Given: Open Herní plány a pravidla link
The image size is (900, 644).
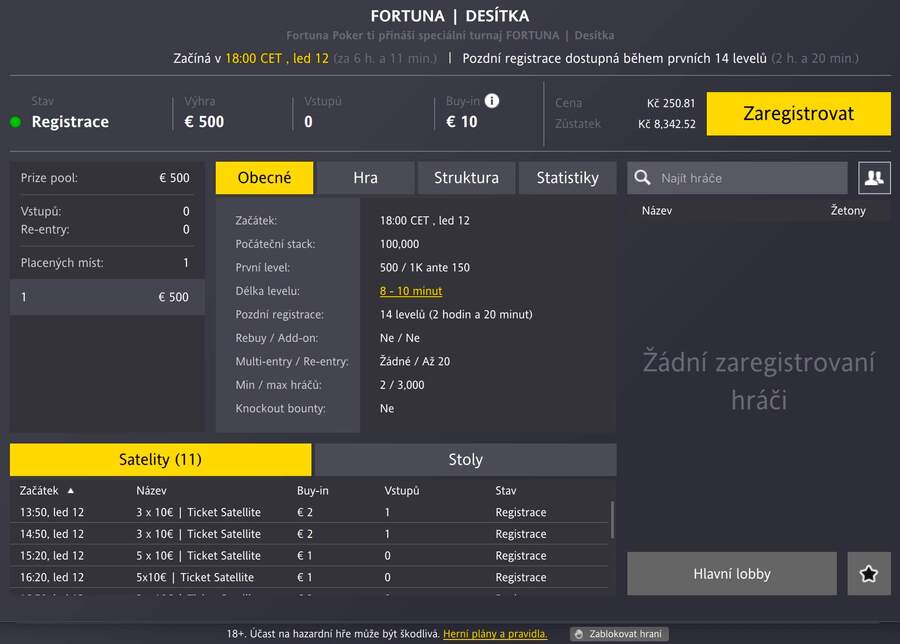Looking at the screenshot, I should point(495,634).
